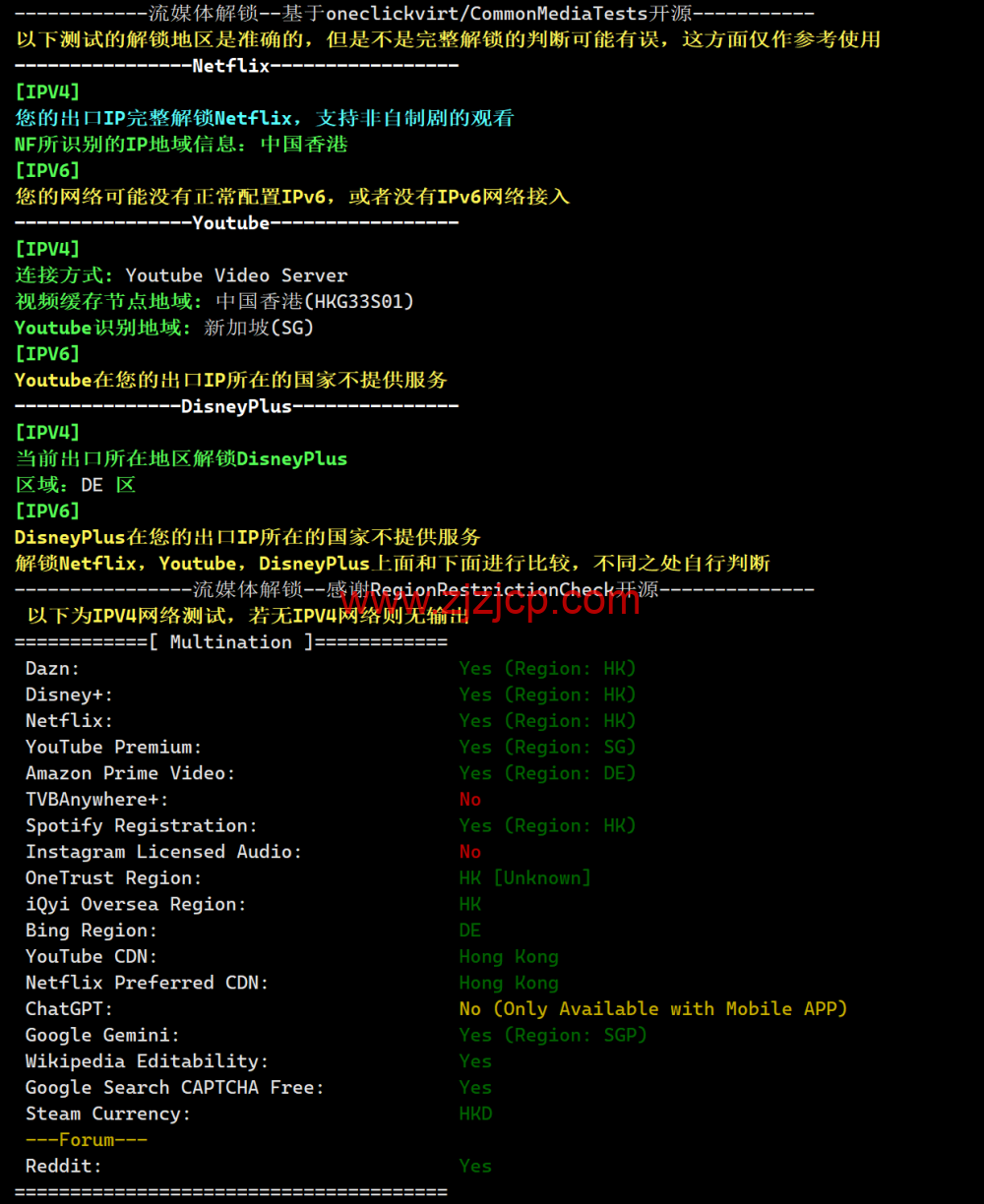This screenshot has width=984, height=1204.
Task: Click the red No next to TVBAnywhere+
Action: pyautogui.click(x=470, y=799)
